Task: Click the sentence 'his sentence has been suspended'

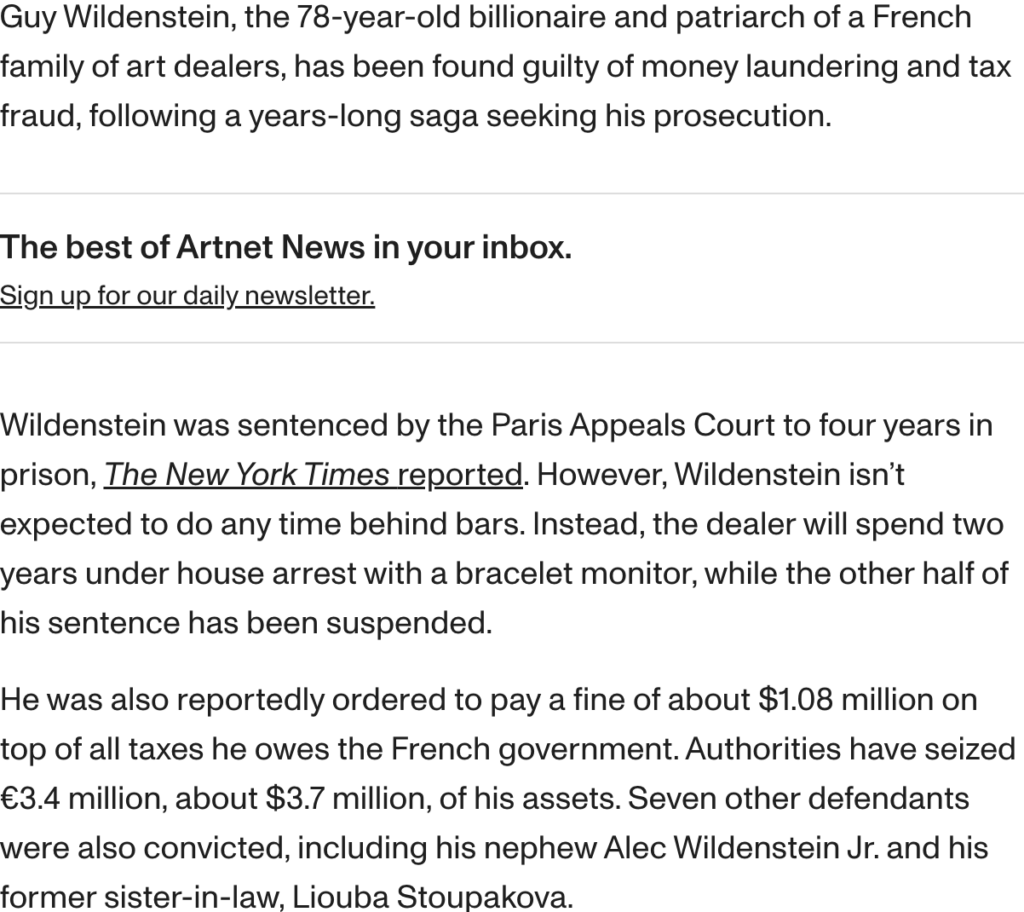Action: 246,623
